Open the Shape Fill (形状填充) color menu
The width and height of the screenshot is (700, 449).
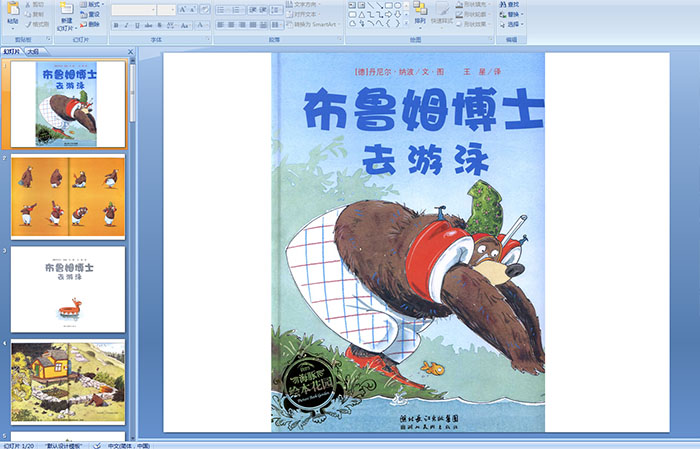[473, 4]
